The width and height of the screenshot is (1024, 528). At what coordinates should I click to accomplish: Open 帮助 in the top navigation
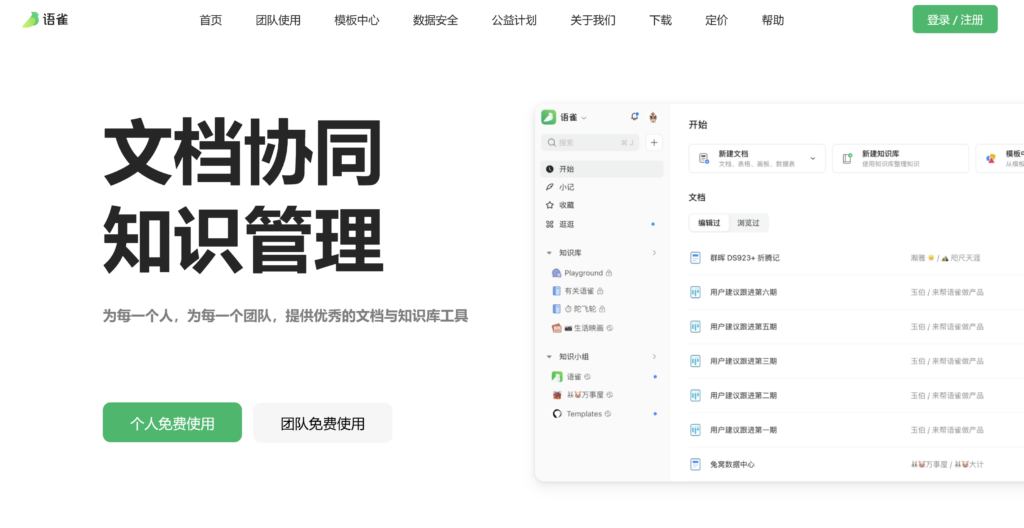coord(773,20)
